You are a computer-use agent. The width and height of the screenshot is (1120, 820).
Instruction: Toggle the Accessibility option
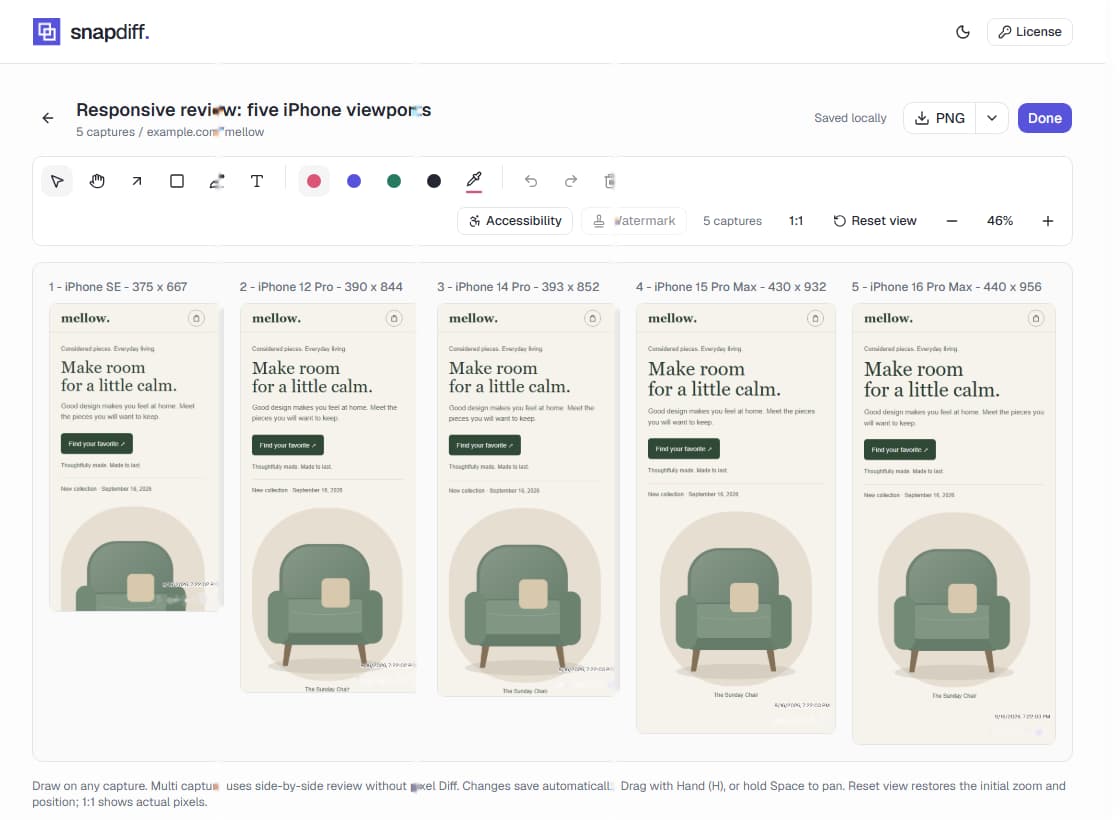pos(515,221)
